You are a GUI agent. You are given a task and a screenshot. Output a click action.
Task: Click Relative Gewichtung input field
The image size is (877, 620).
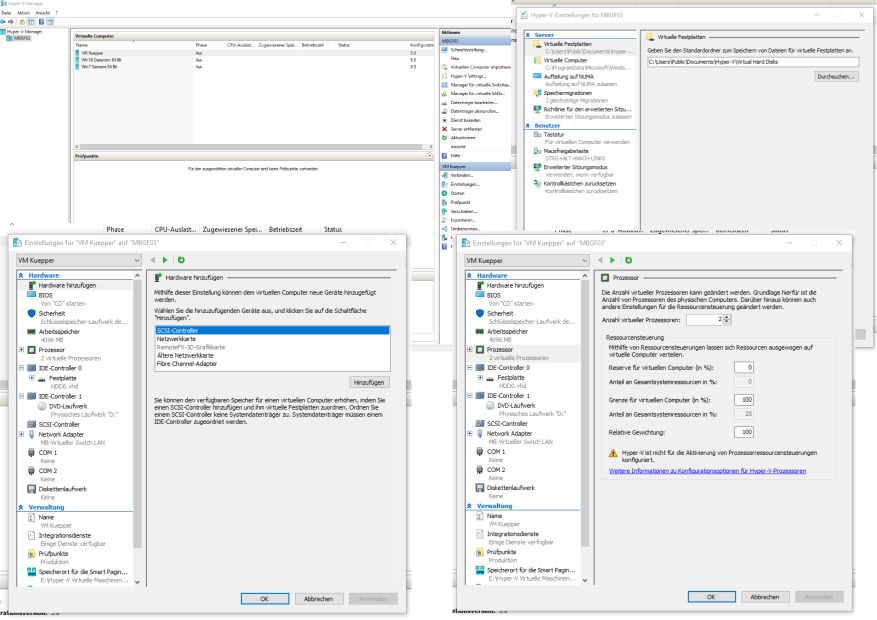[744, 432]
